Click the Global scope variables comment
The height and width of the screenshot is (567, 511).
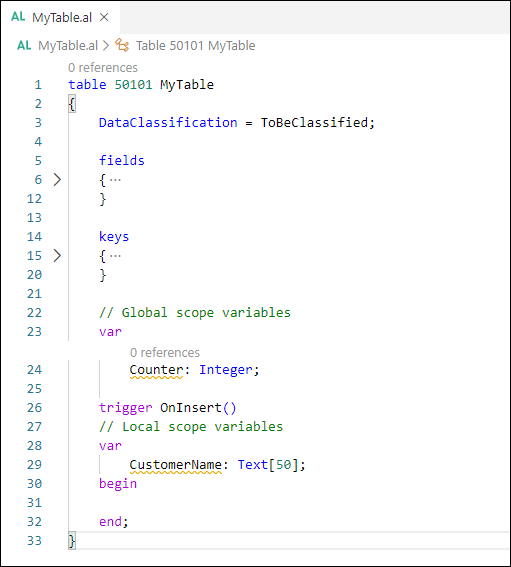(x=195, y=313)
